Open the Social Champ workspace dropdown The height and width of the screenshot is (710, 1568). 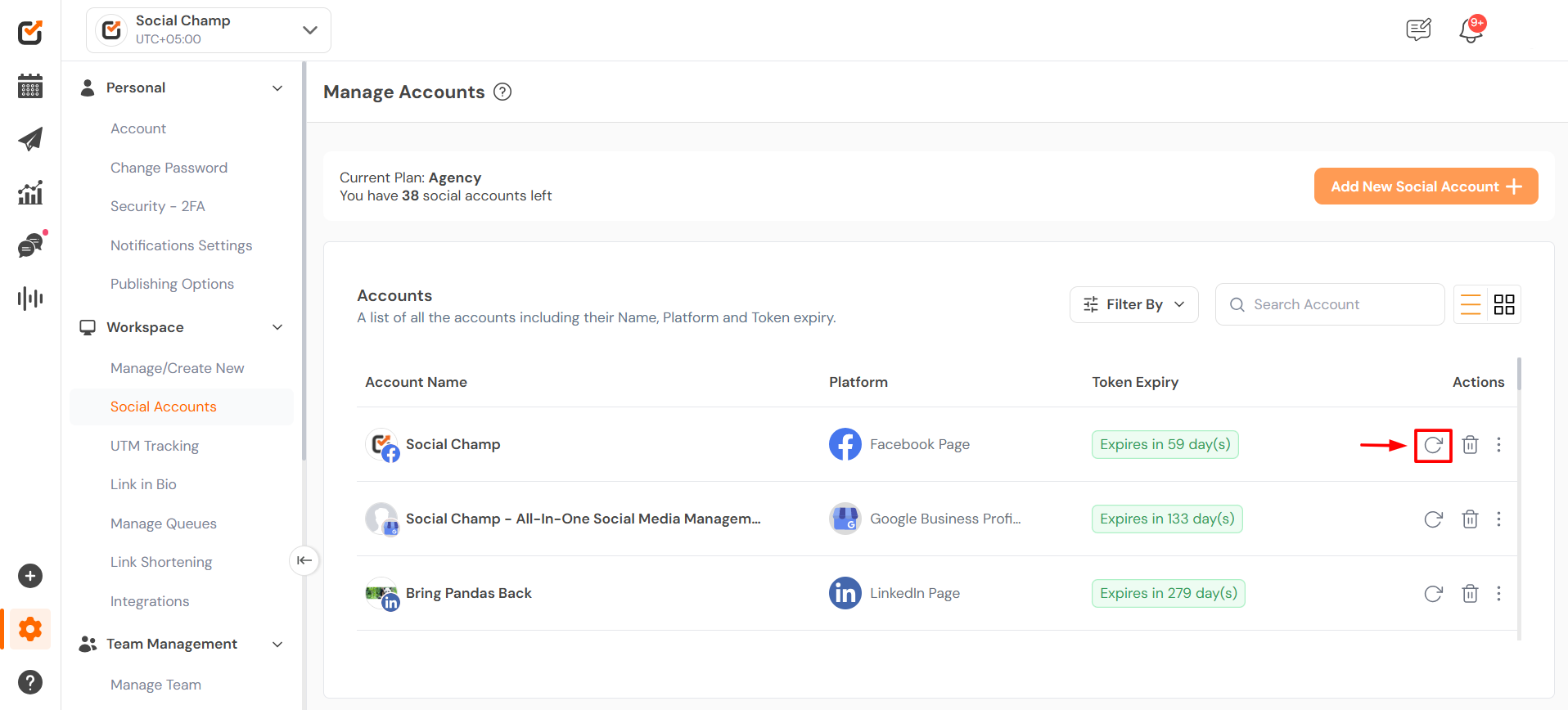click(x=209, y=30)
